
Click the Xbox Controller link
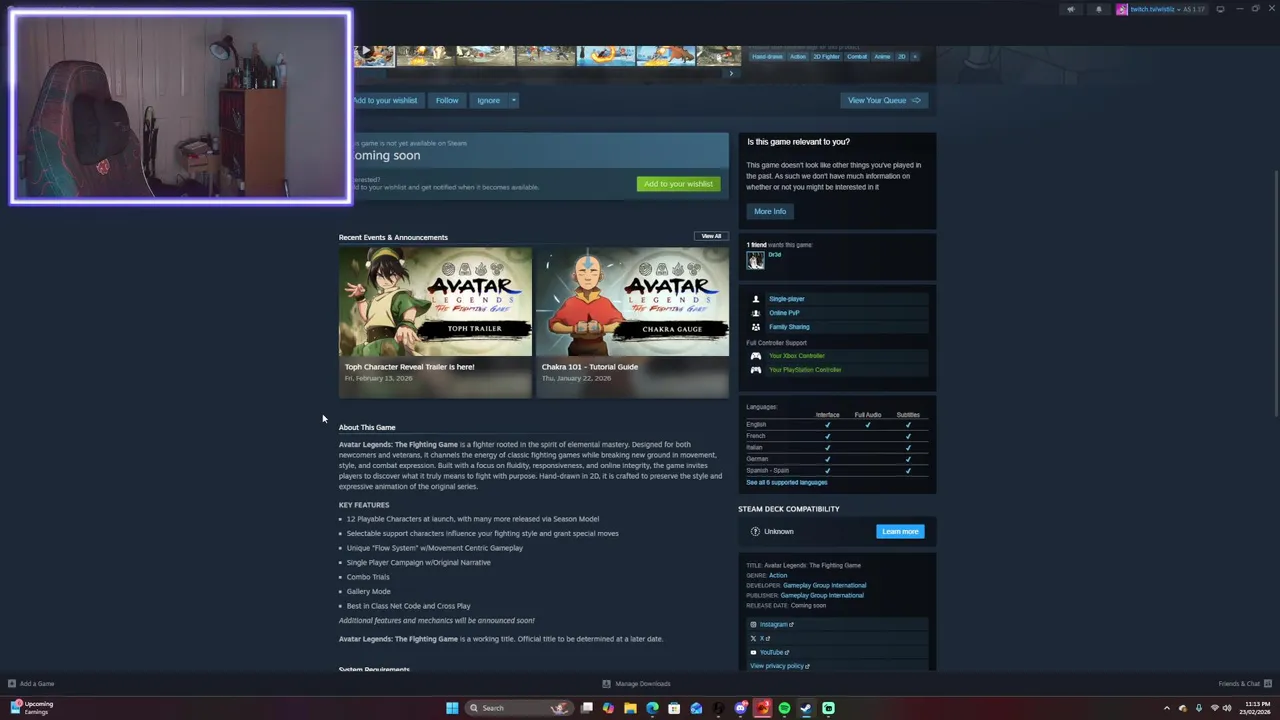(797, 356)
